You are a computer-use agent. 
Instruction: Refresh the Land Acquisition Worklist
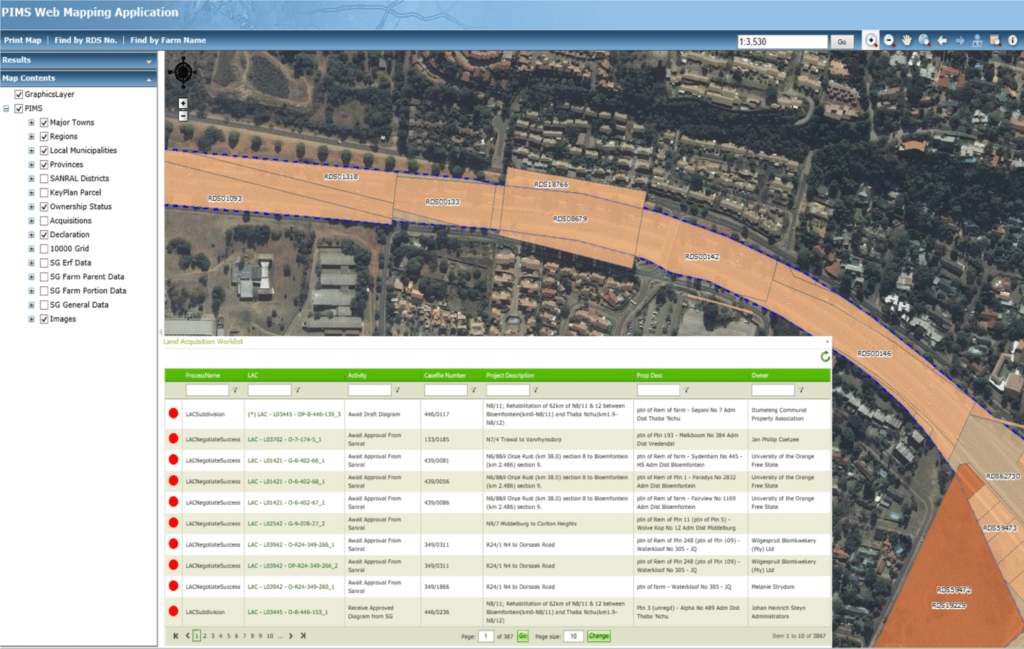825,356
